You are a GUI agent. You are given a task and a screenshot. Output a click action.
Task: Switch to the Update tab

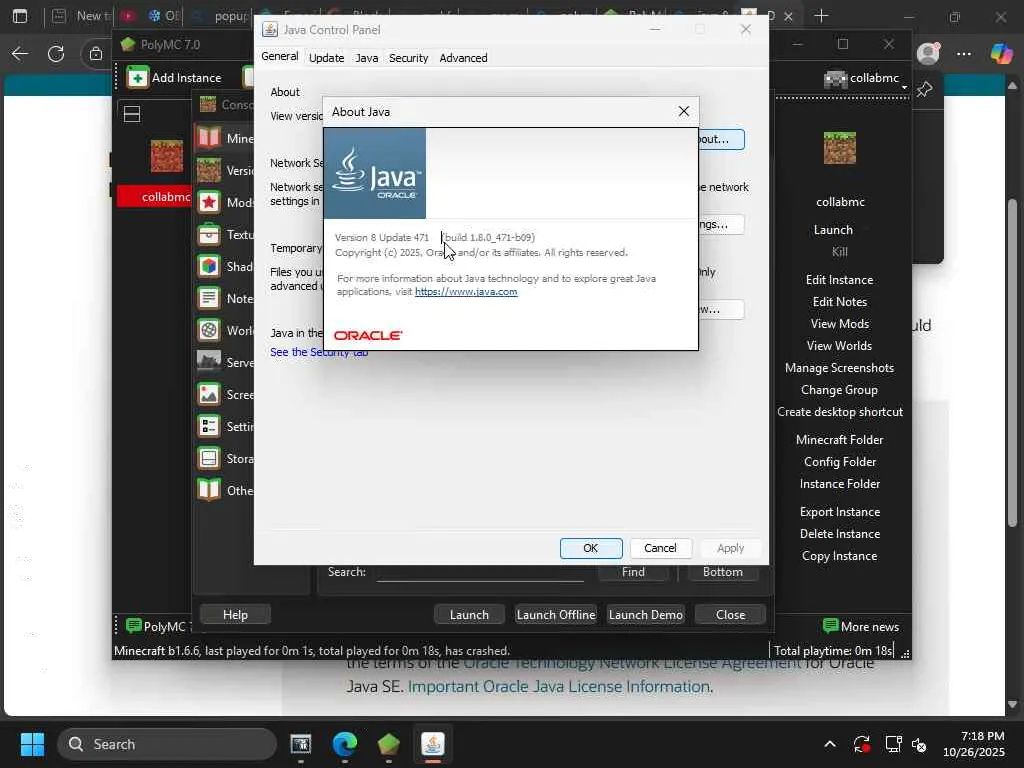[326, 57]
